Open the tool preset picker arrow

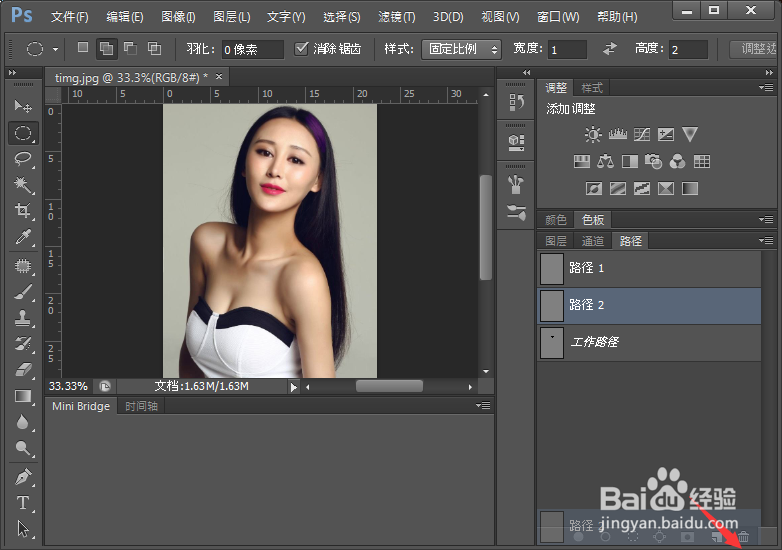coord(55,49)
